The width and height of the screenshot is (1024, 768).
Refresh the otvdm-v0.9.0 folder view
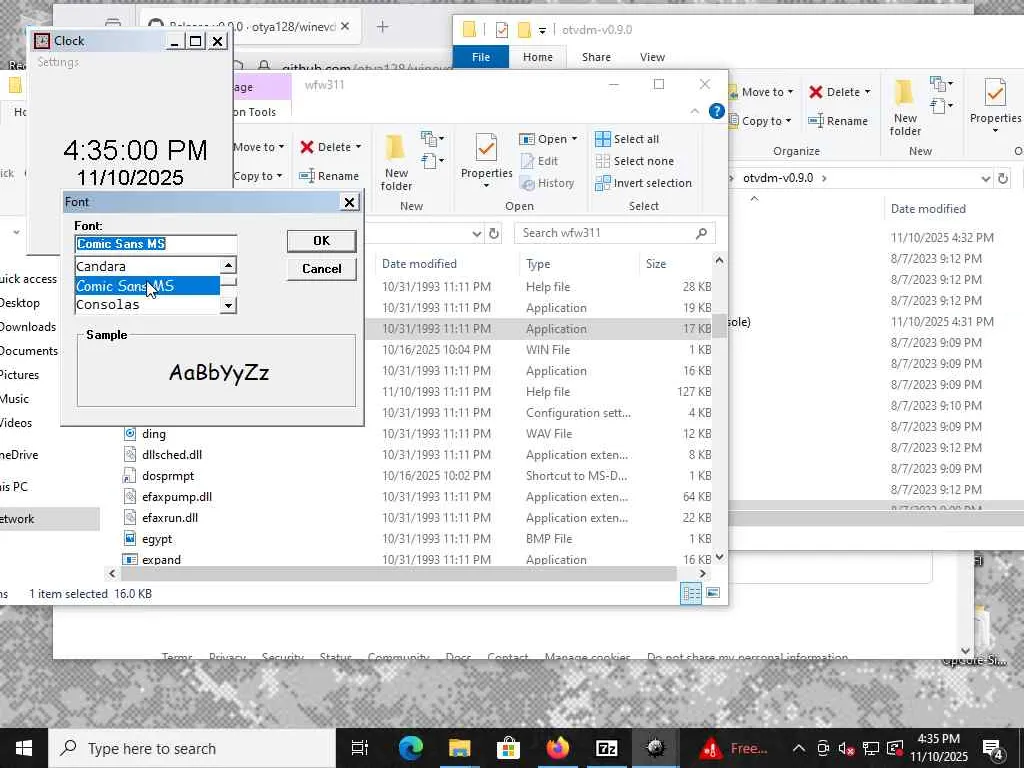(1003, 178)
